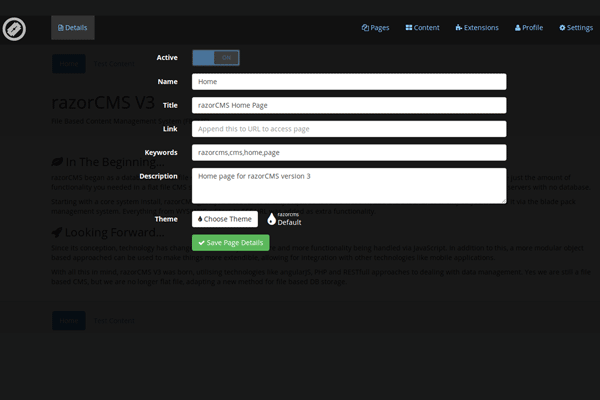This screenshot has height=400, width=600.
Task: Open the Settings menu
Action: [x=576, y=28]
